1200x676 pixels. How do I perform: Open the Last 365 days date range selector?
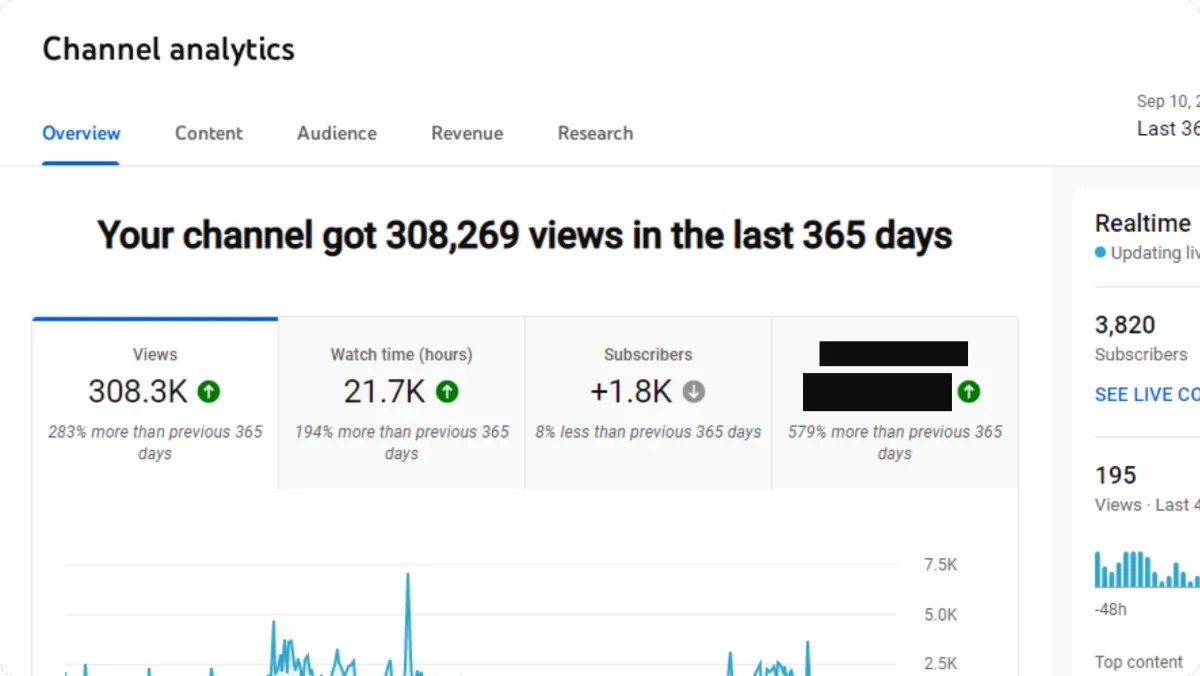[x=1168, y=116]
